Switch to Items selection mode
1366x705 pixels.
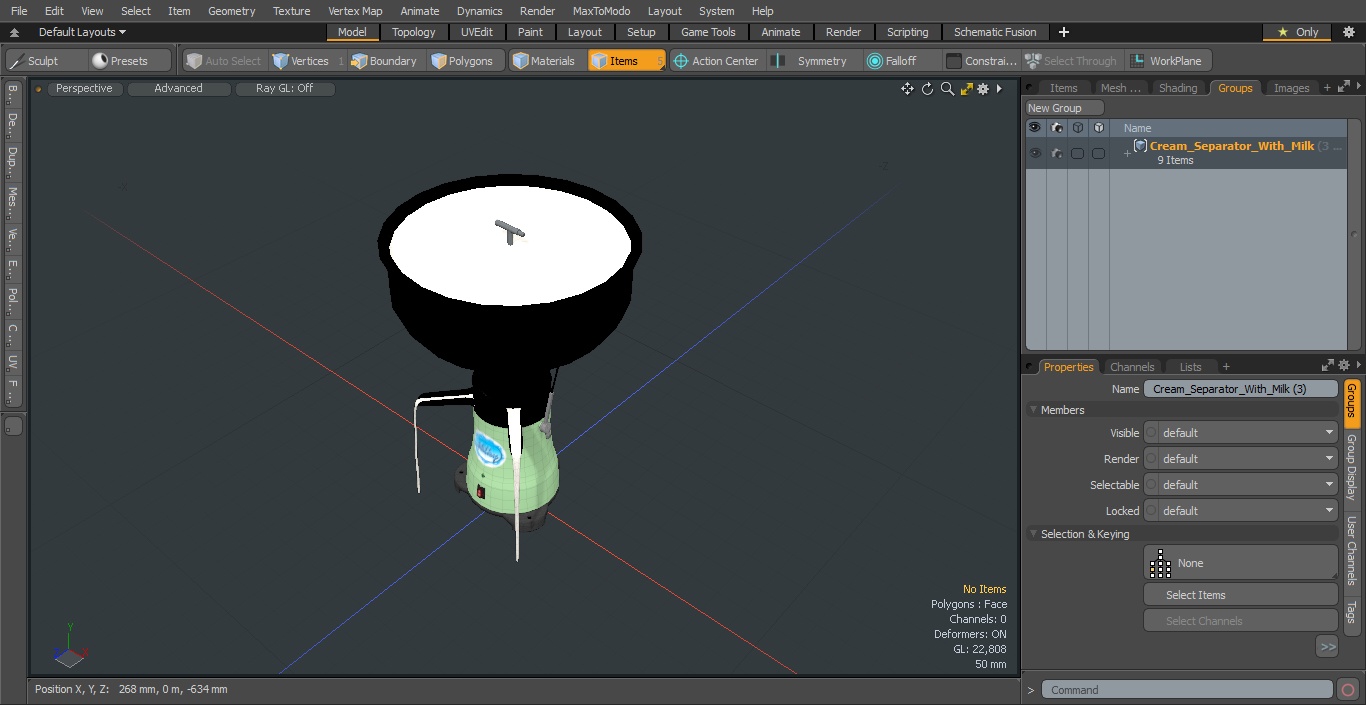626,61
